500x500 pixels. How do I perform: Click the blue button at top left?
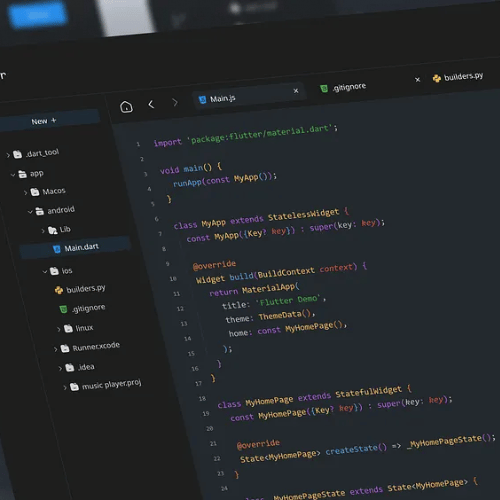(37, 15)
